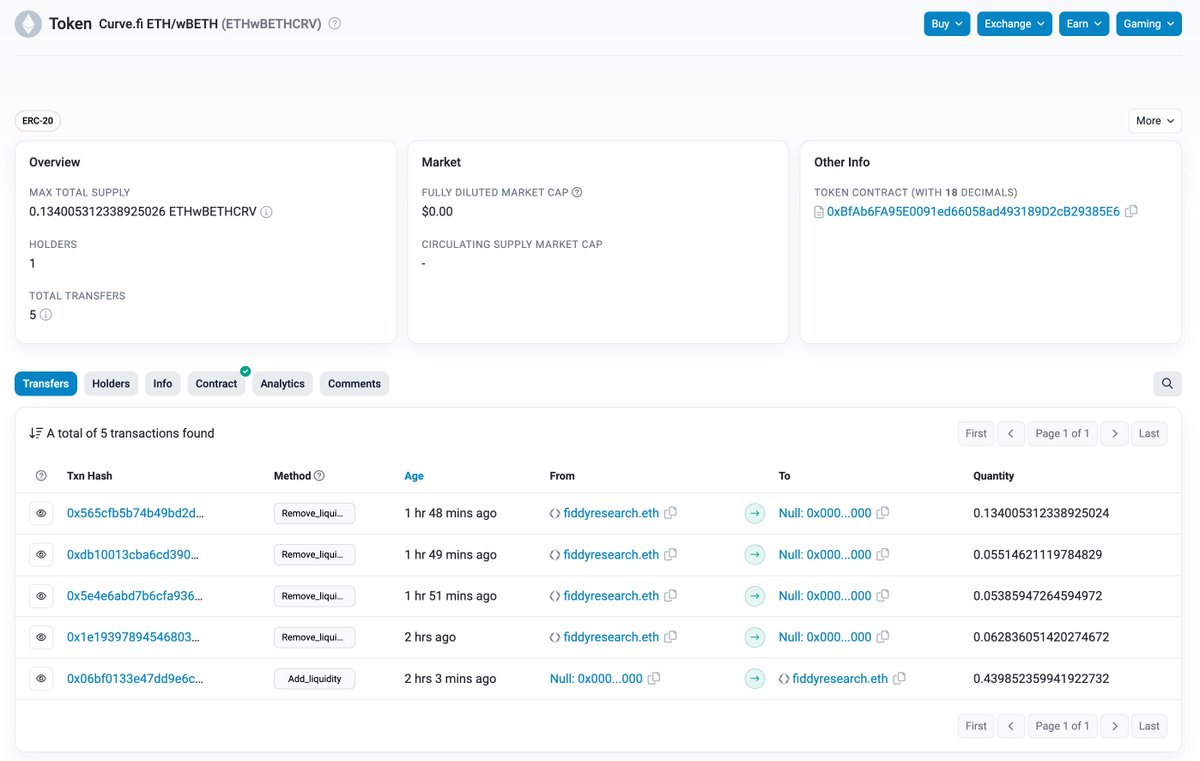The image size is (1200, 761).
Task: Click the Ethereum token logo icon
Action: 27,23
